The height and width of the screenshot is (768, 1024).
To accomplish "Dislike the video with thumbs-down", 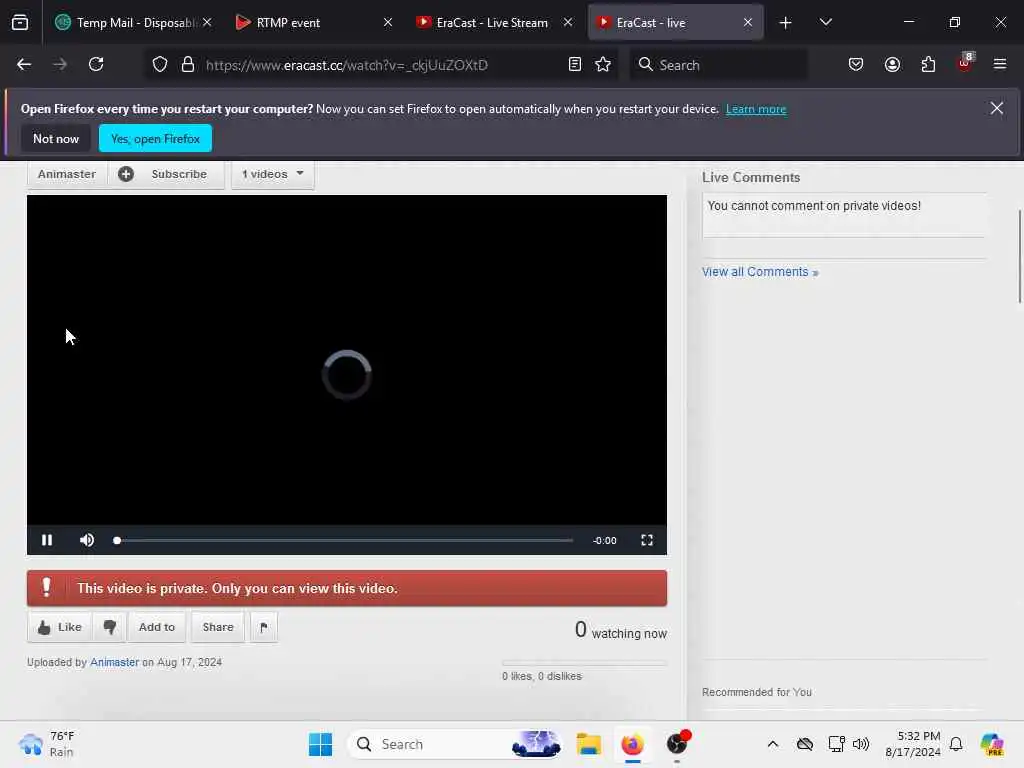I will click(110, 627).
